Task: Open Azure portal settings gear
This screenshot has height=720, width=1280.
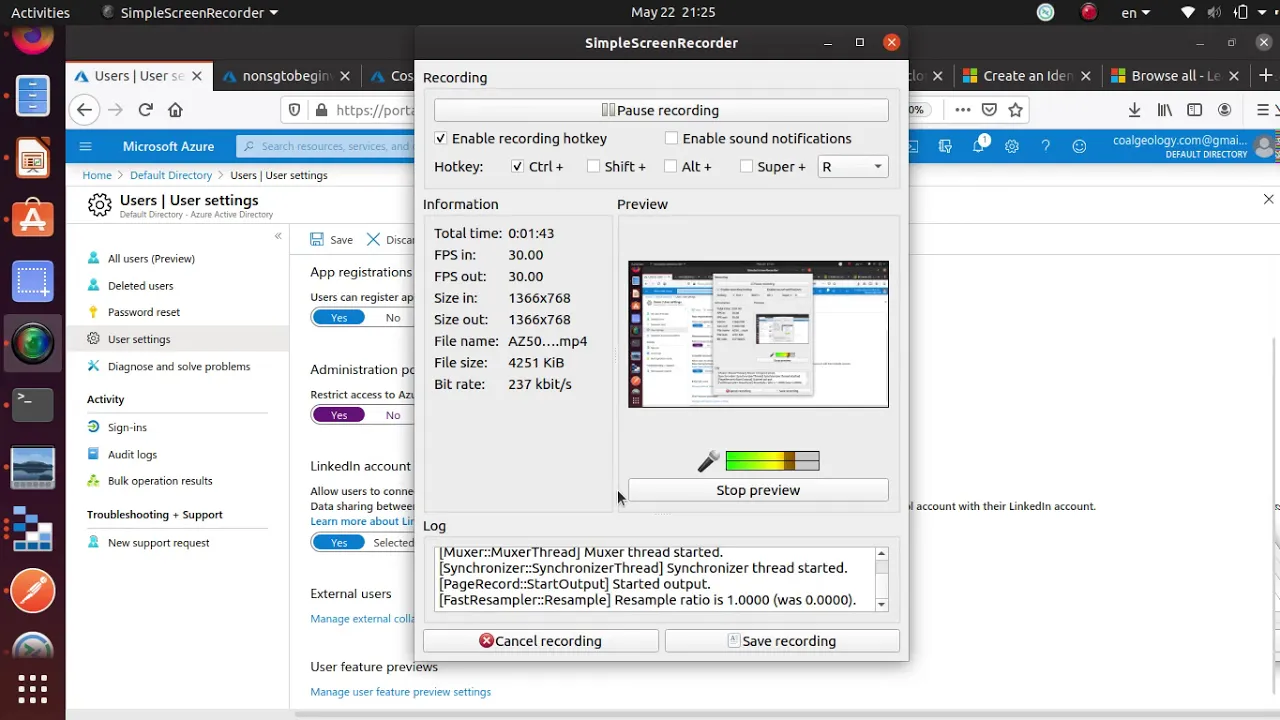Action: pyautogui.click(x=1012, y=146)
